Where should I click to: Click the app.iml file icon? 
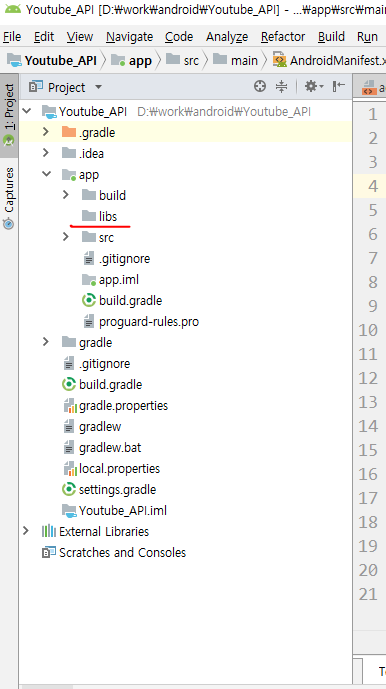(x=89, y=280)
